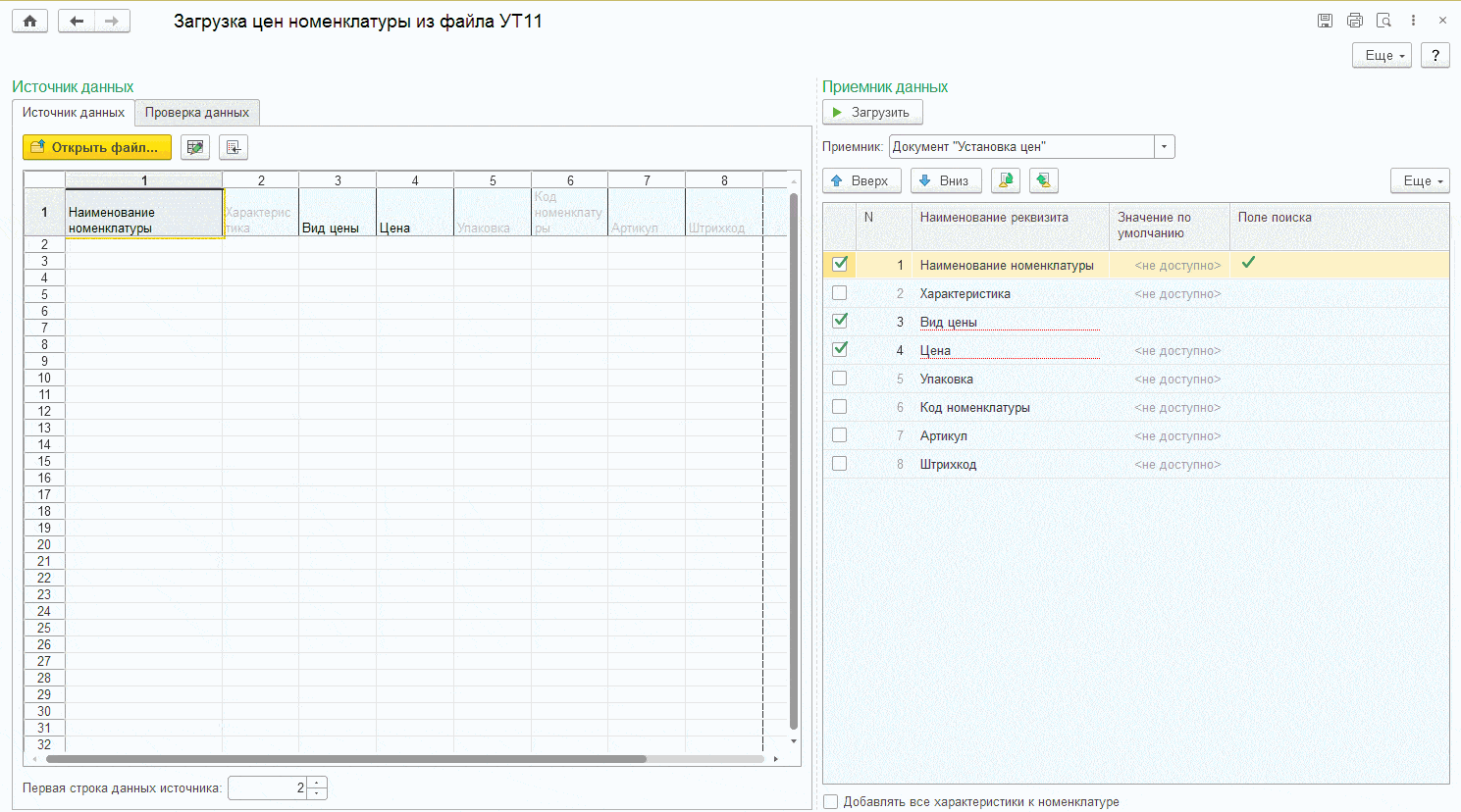Expand the top-right Еще menu
This screenshot has width=1461, height=812.
[x=1382, y=55]
